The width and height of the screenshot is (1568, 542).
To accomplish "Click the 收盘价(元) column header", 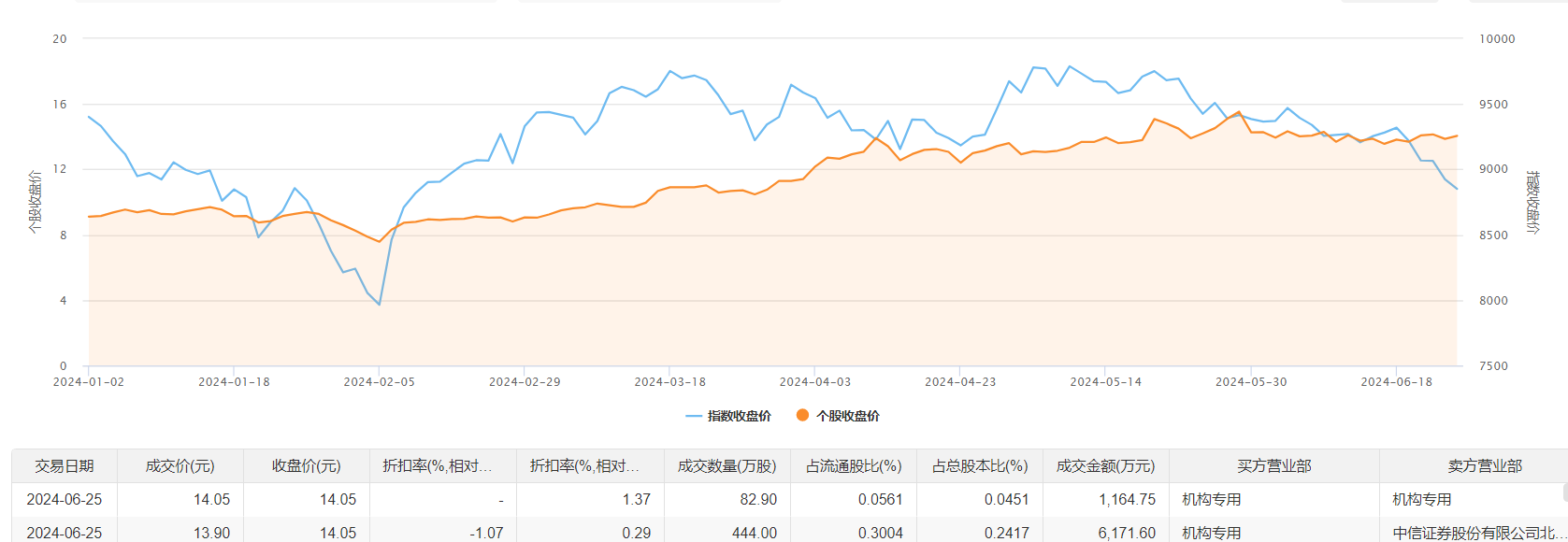I will point(306,465).
